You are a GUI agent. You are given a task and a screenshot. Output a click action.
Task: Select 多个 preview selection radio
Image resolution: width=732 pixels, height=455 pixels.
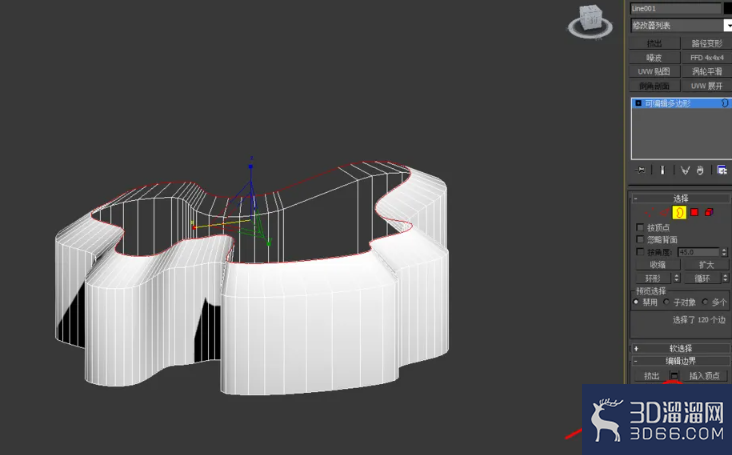[705, 302]
